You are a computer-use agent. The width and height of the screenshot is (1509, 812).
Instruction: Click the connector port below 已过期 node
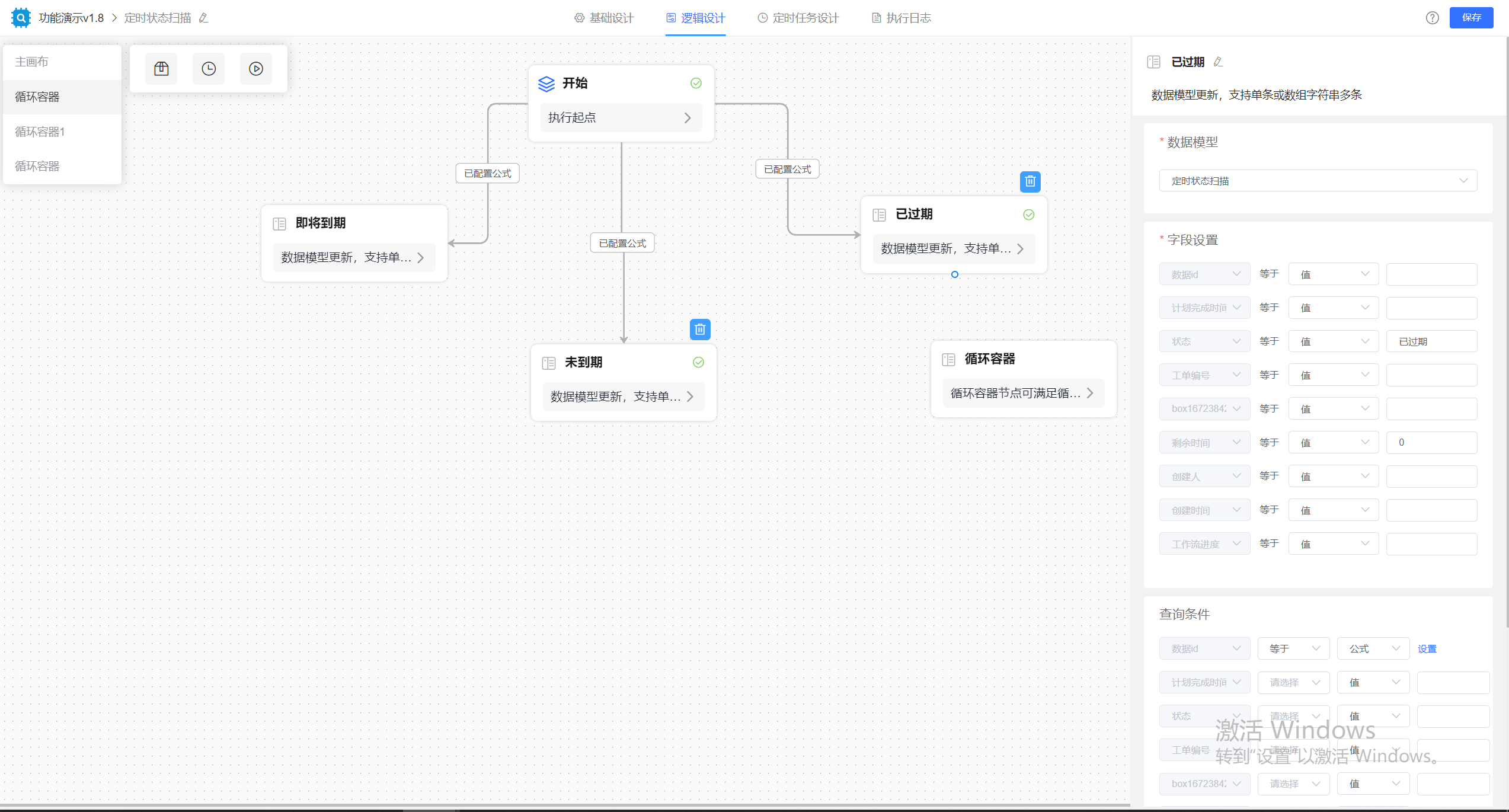click(x=954, y=274)
